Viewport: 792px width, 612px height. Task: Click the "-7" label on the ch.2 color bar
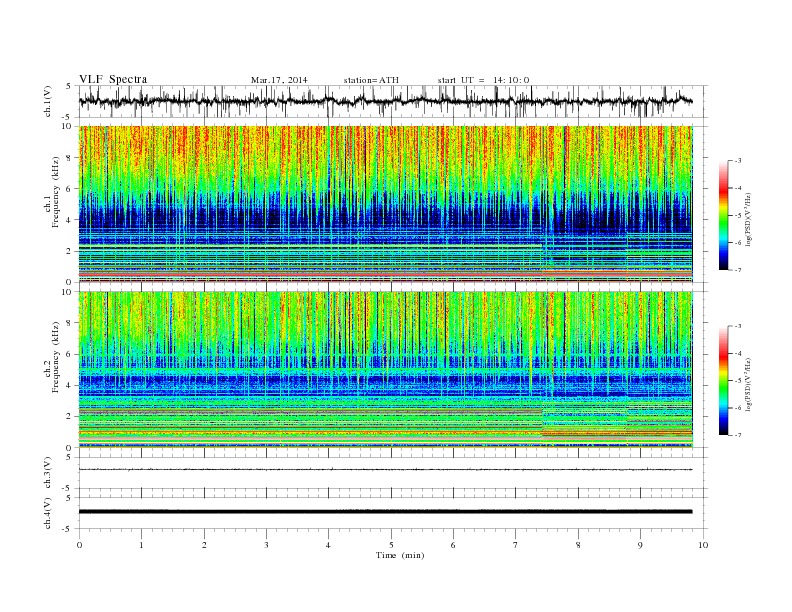click(738, 435)
